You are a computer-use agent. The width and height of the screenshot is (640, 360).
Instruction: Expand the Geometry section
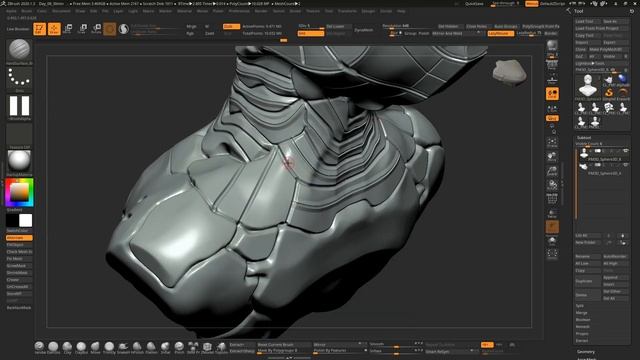tap(586, 352)
